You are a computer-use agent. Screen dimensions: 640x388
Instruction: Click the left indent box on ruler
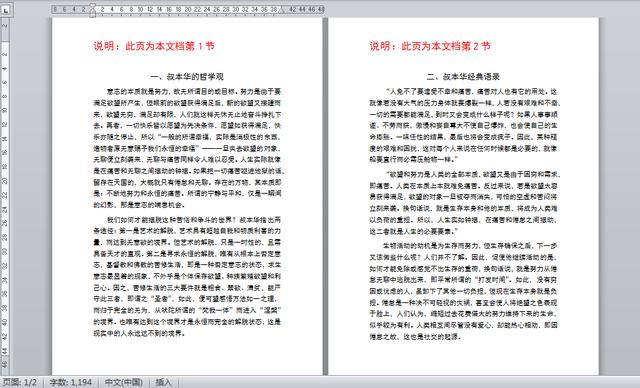coord(93,16)
